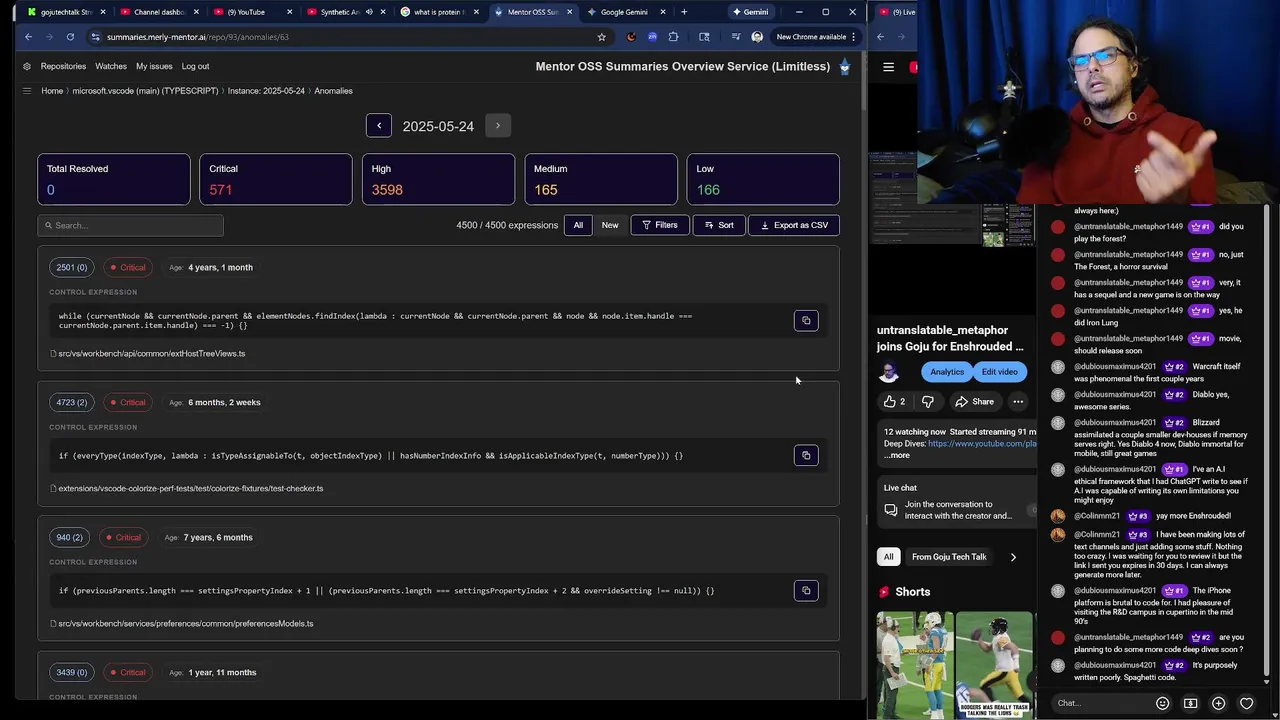
Task: Reload the Mentor summaries page
Action: pyautogui.click(x=70, y=37)
